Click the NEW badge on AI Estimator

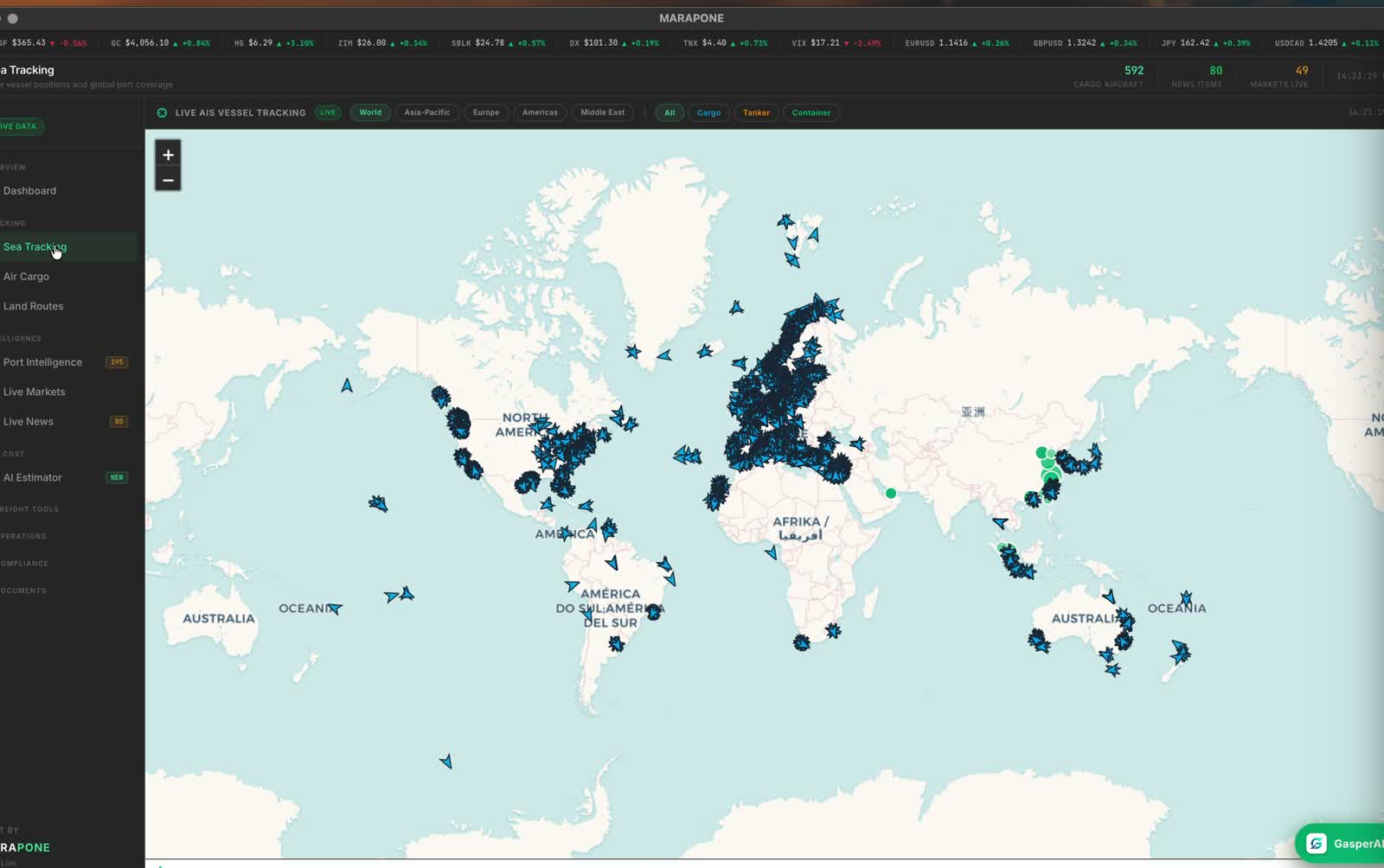pyautogui.click(x=117, y=477)
